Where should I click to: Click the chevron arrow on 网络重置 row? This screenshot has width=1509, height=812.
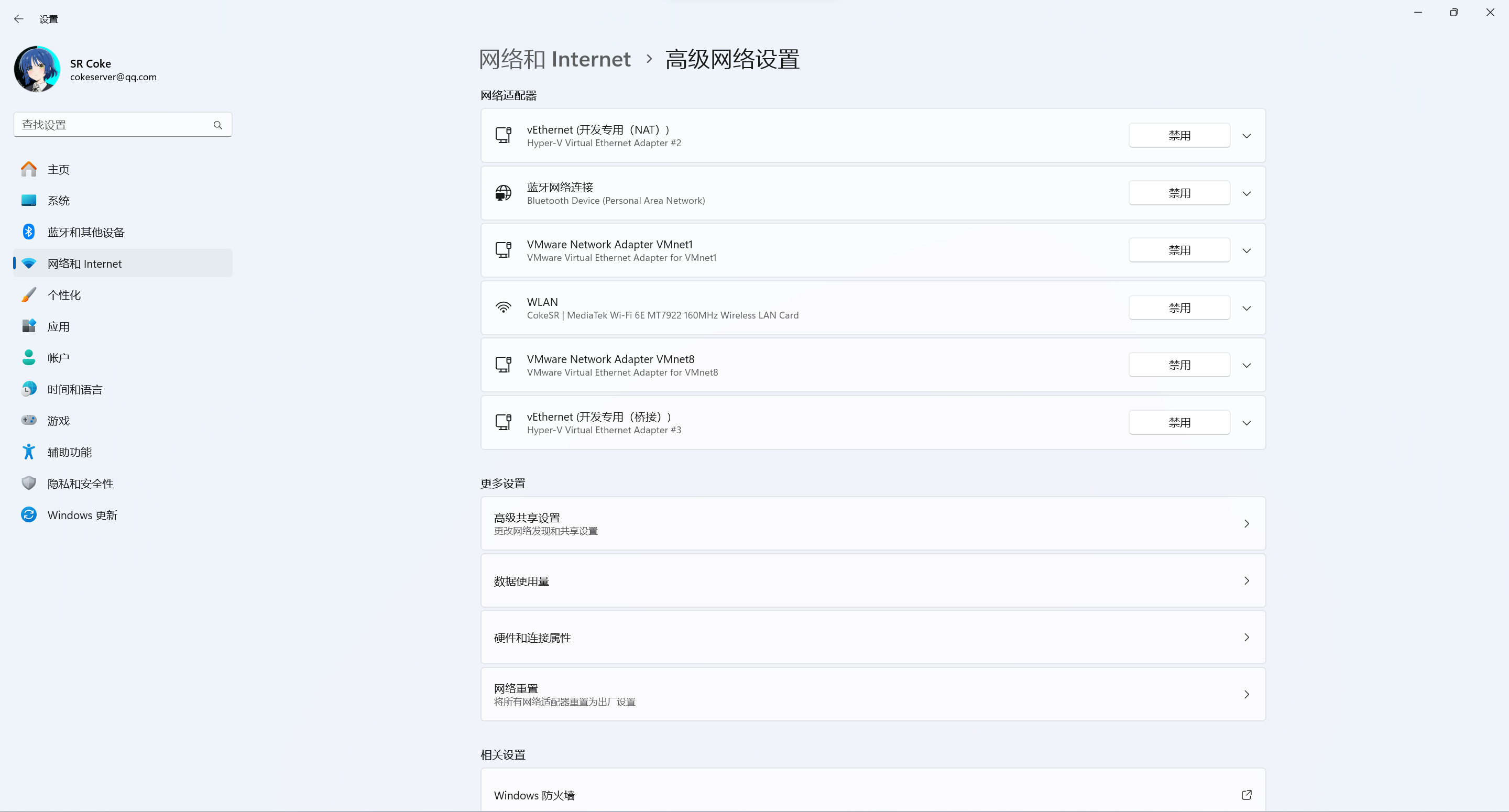point(1246,694)
